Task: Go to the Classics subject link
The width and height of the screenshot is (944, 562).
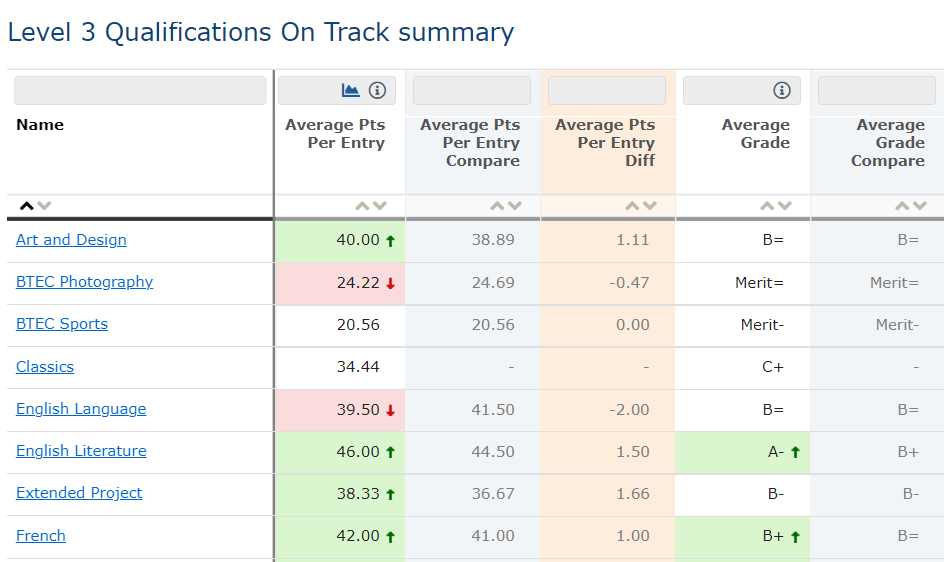Action: (x=45, y=367)
